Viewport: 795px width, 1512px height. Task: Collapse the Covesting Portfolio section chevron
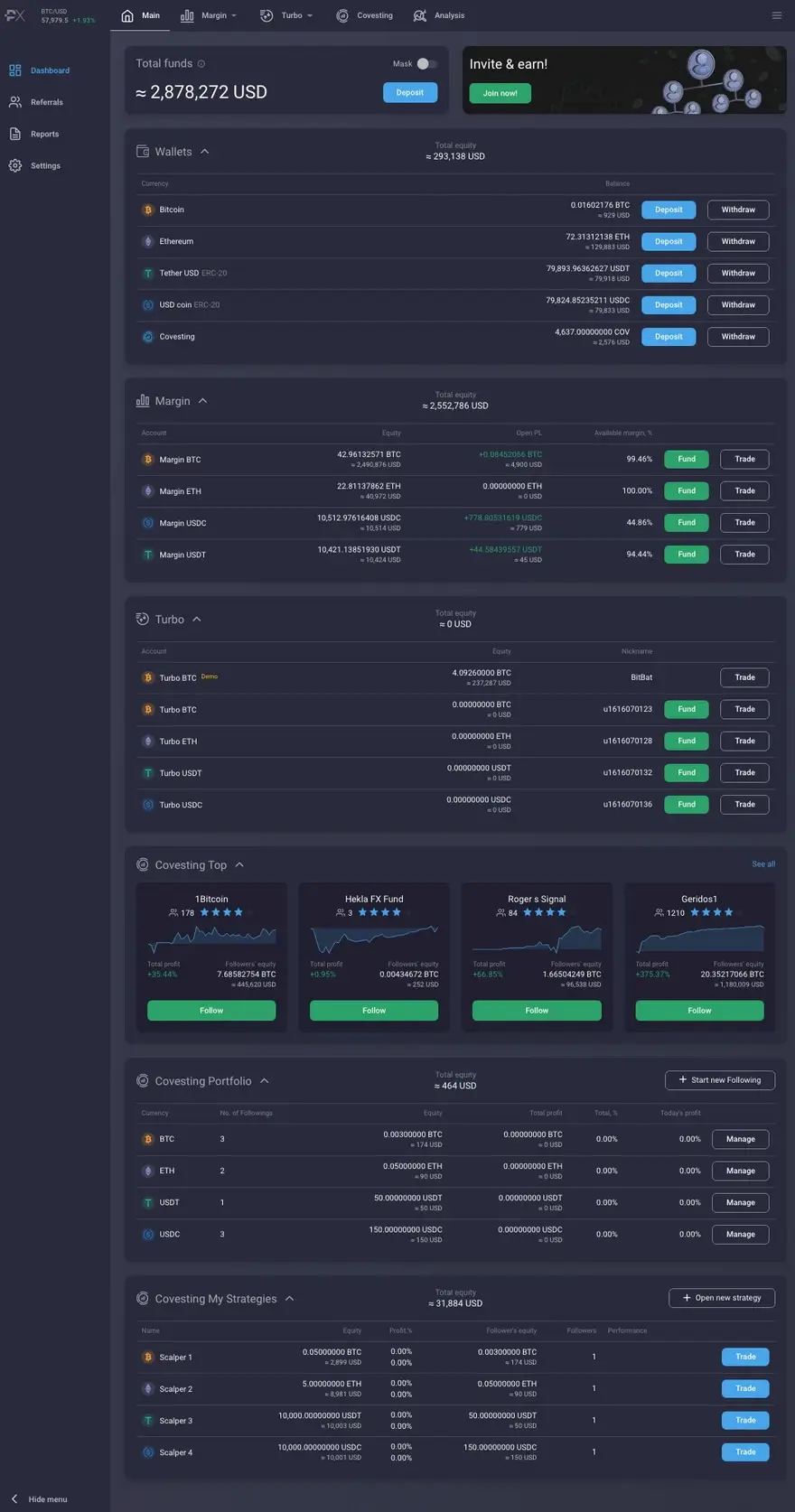pyautogui.click(x=265, y=1080)
